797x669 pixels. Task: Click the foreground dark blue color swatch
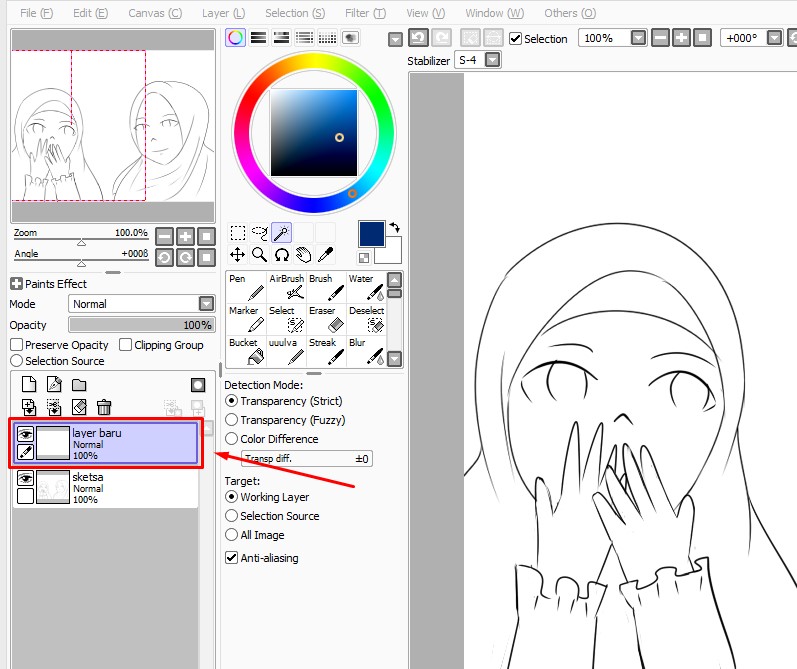[x=372, y=234]
